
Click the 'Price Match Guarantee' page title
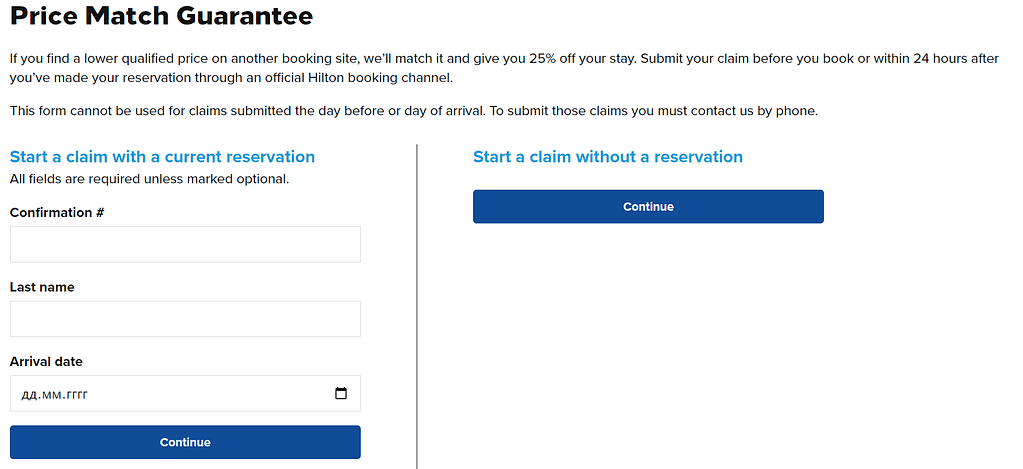[x=161, y=16]
